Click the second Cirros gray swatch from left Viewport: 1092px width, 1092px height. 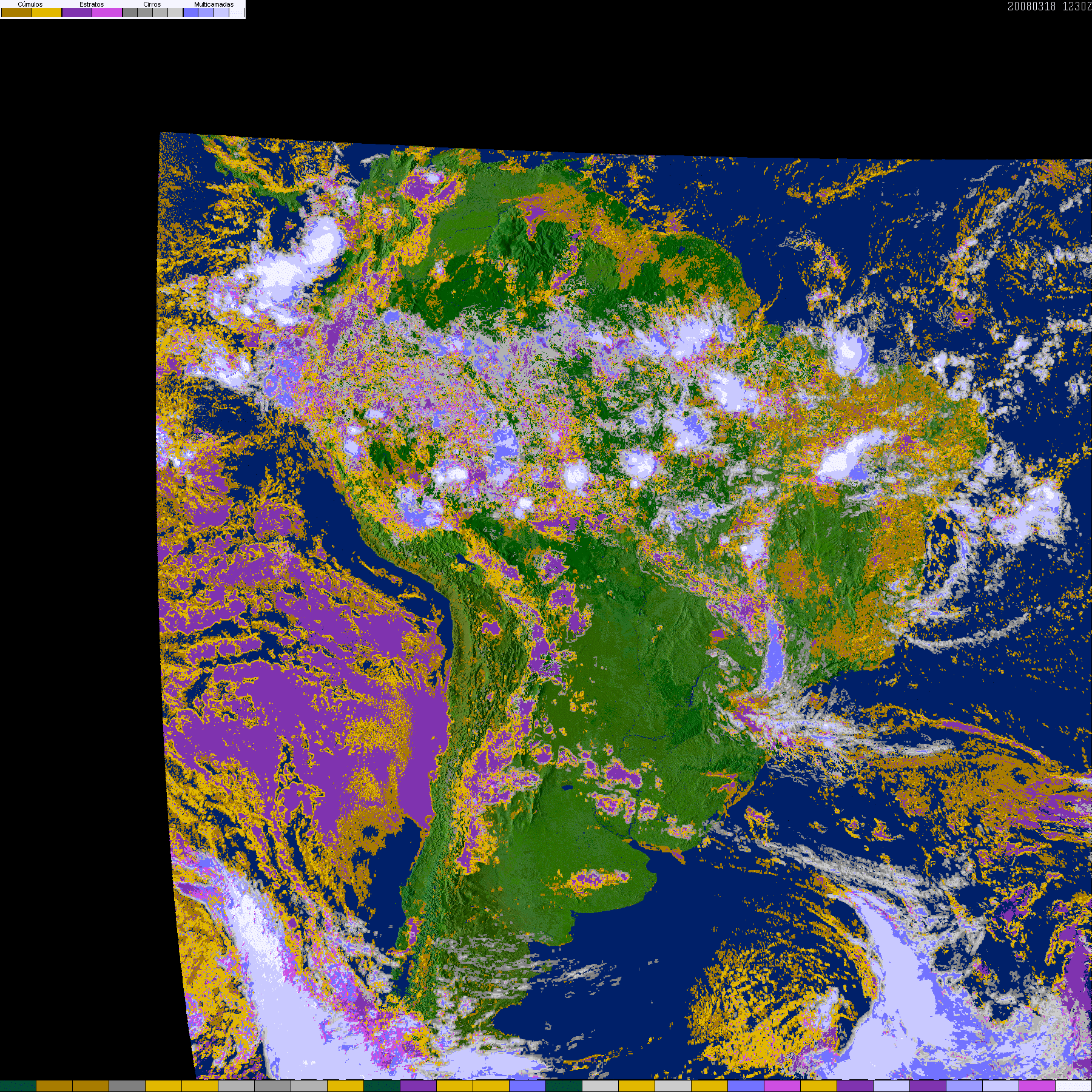pos(145,12)
